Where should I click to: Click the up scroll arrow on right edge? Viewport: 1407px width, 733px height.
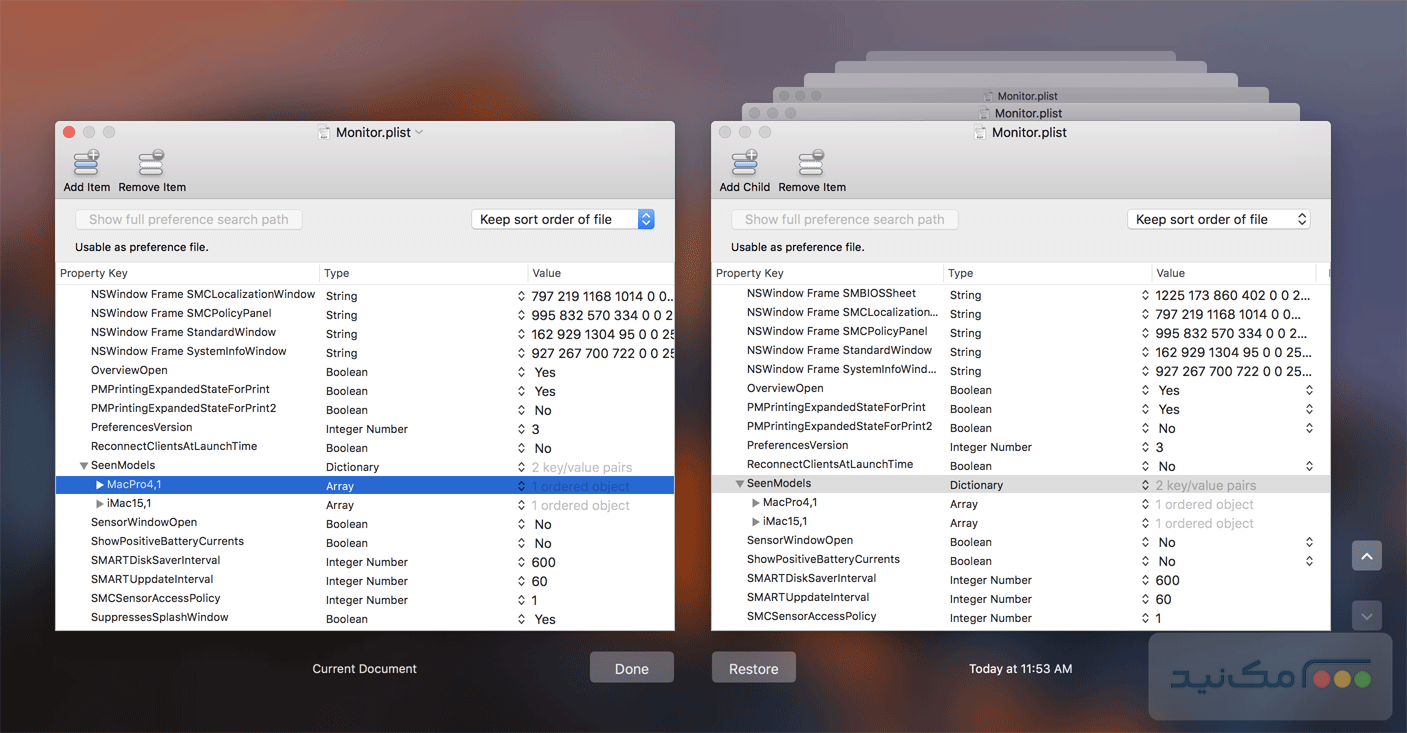pyautogui.click(x=1367, y=555)
